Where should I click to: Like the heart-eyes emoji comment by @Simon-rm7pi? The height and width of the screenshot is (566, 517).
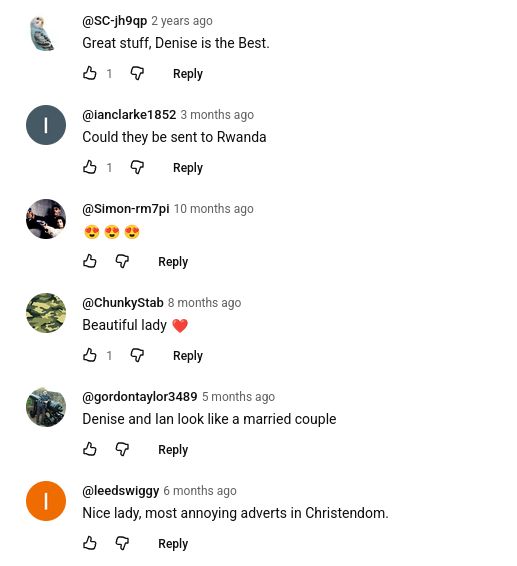tap(90, 261)
